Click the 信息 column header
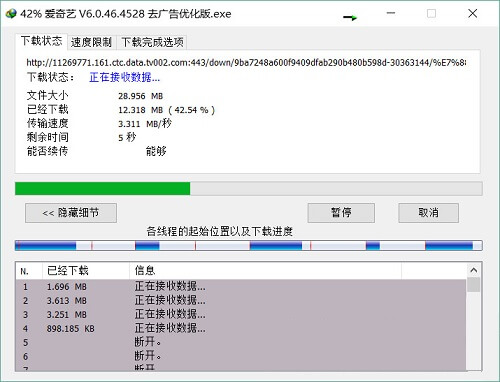The height and width of the screenshot is (382, 500). click(x=265, y=271)
